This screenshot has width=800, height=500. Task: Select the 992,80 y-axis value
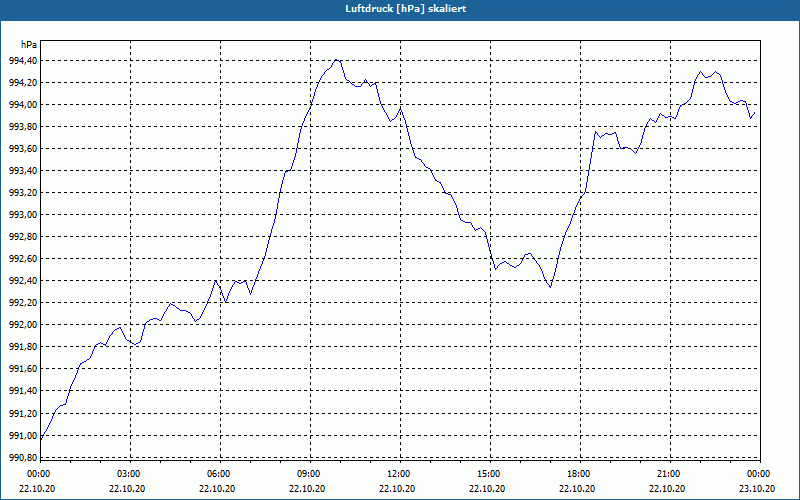coord(23,237)
